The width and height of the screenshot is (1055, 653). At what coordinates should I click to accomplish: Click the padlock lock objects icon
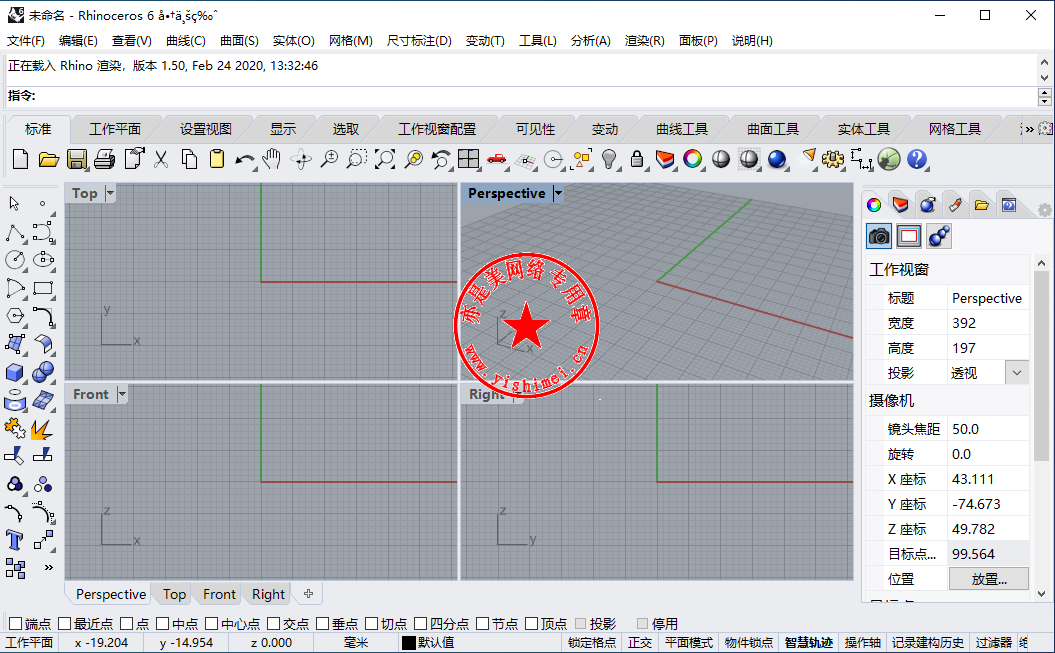pyautogui.click(x=636, y=159)
